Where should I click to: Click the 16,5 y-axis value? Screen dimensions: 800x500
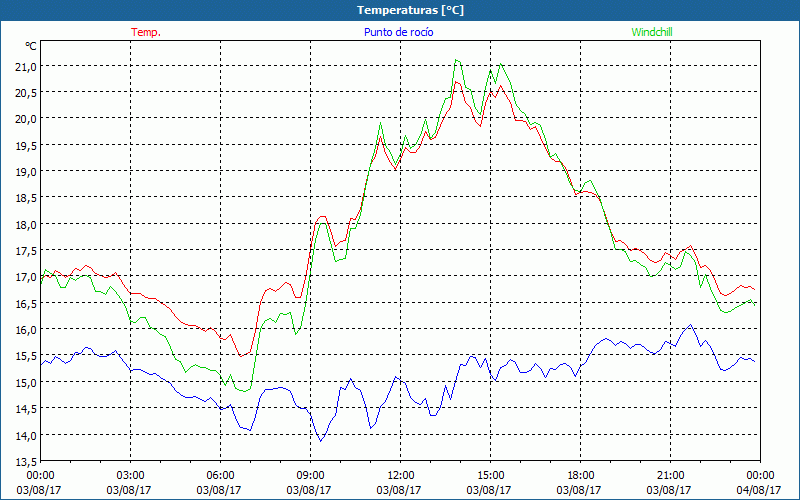pos(26,304)
